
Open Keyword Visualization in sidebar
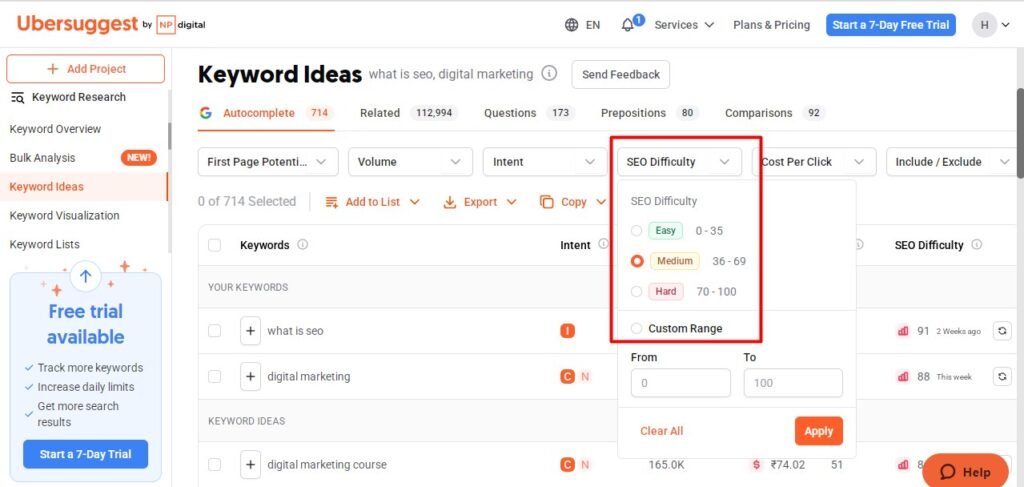click(x=65, y=215)
